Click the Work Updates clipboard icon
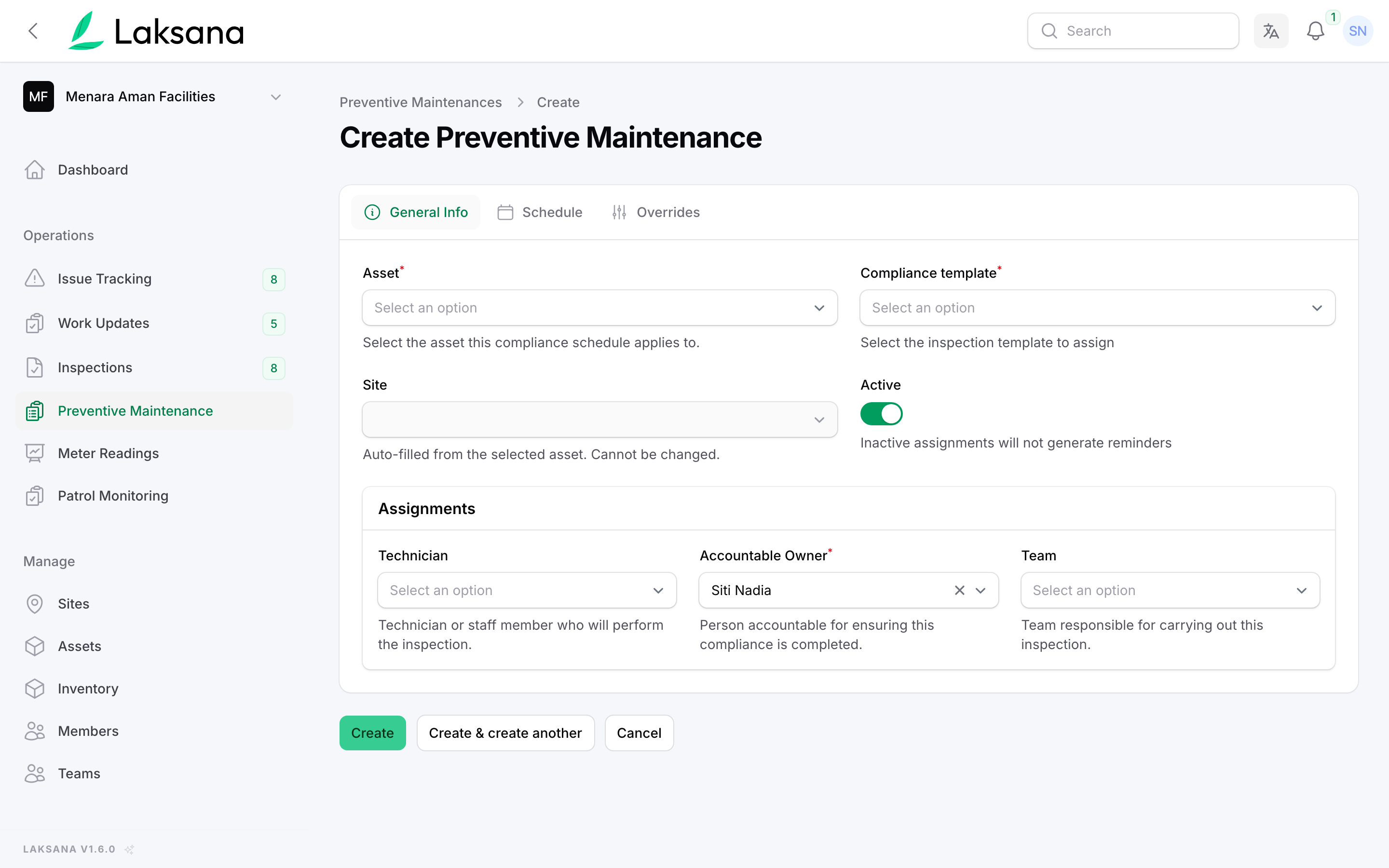This screenshot has height=868, width=1389. (x=34, y=323)
